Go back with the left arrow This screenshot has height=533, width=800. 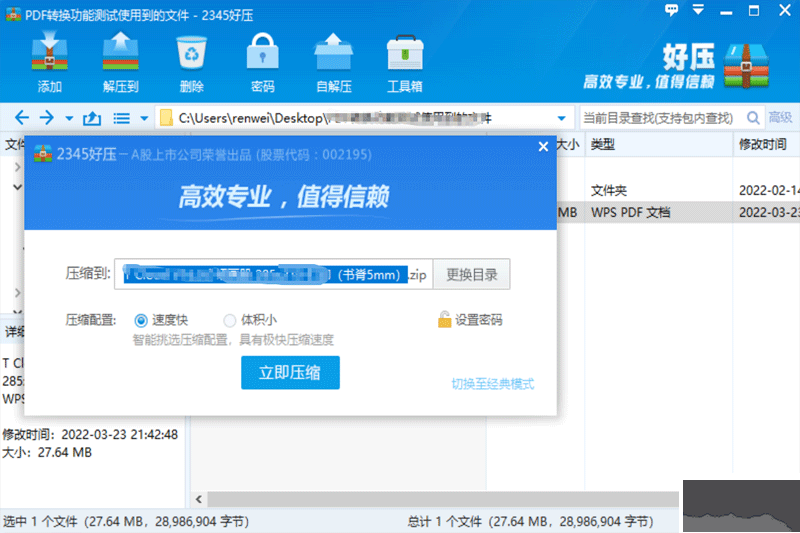point(21,118)
